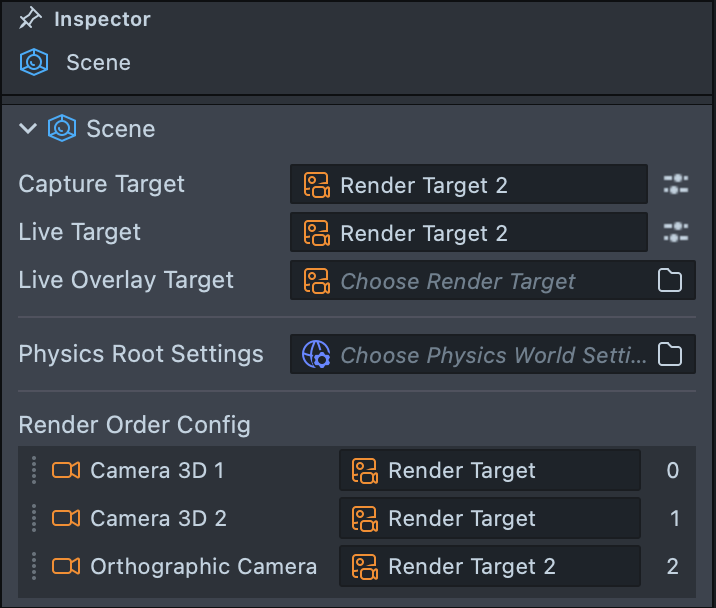Viewport: 716px width, 608px height.
Task: Select Camera 3D 1 in render order
Action: 157,470
